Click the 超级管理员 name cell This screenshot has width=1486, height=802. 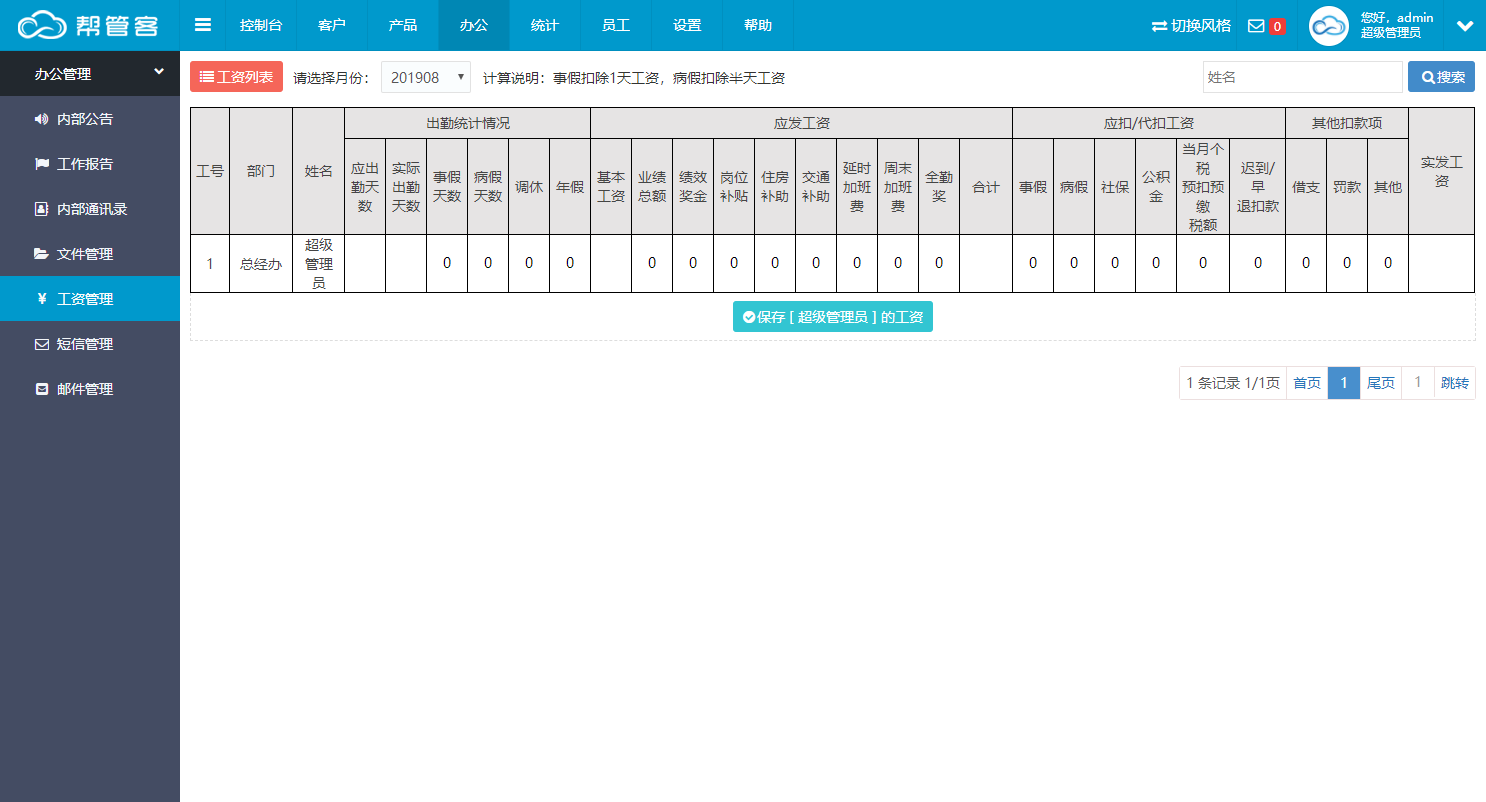[319, 264]
